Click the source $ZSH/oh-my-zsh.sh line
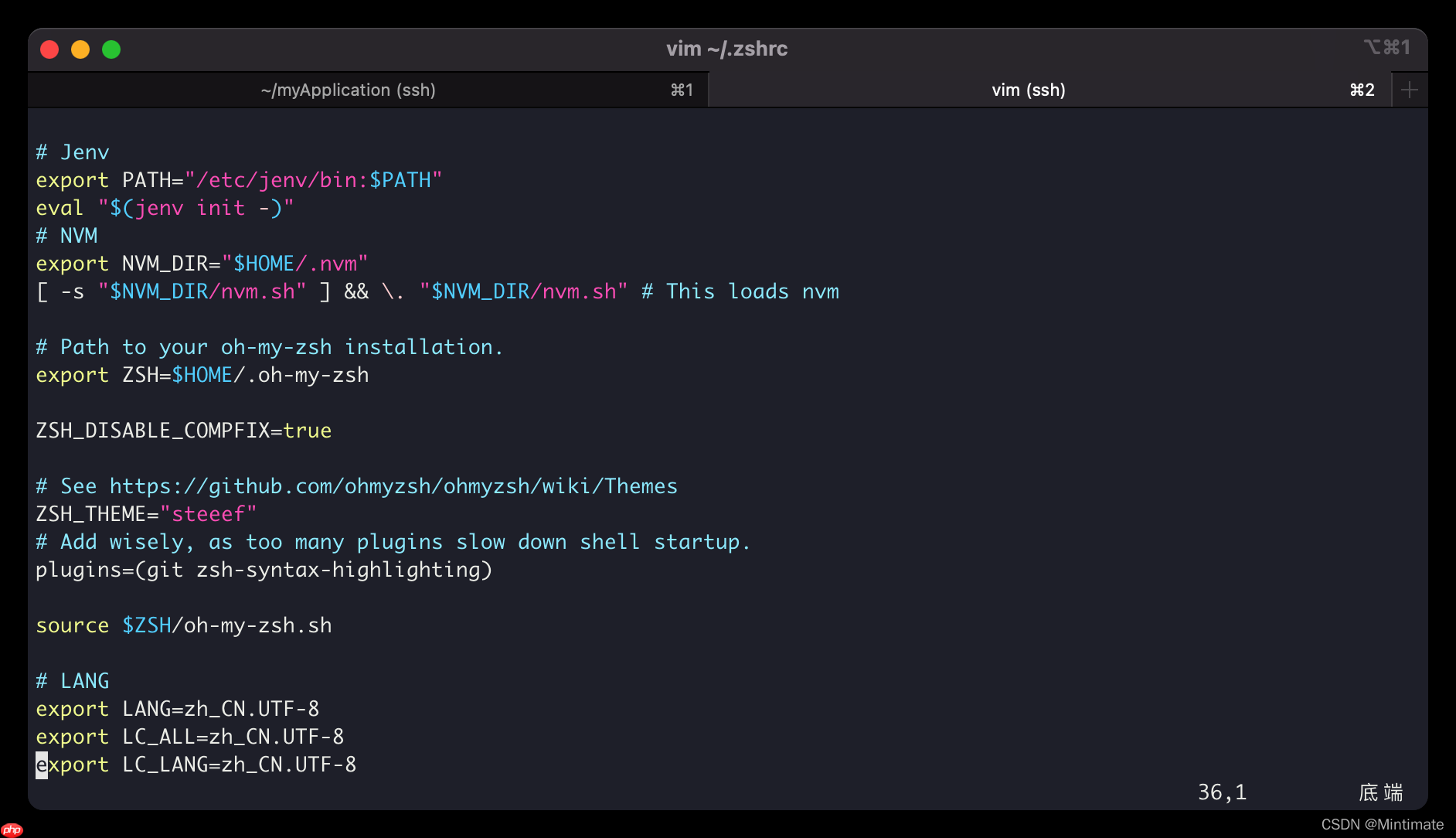 (183, 625)
